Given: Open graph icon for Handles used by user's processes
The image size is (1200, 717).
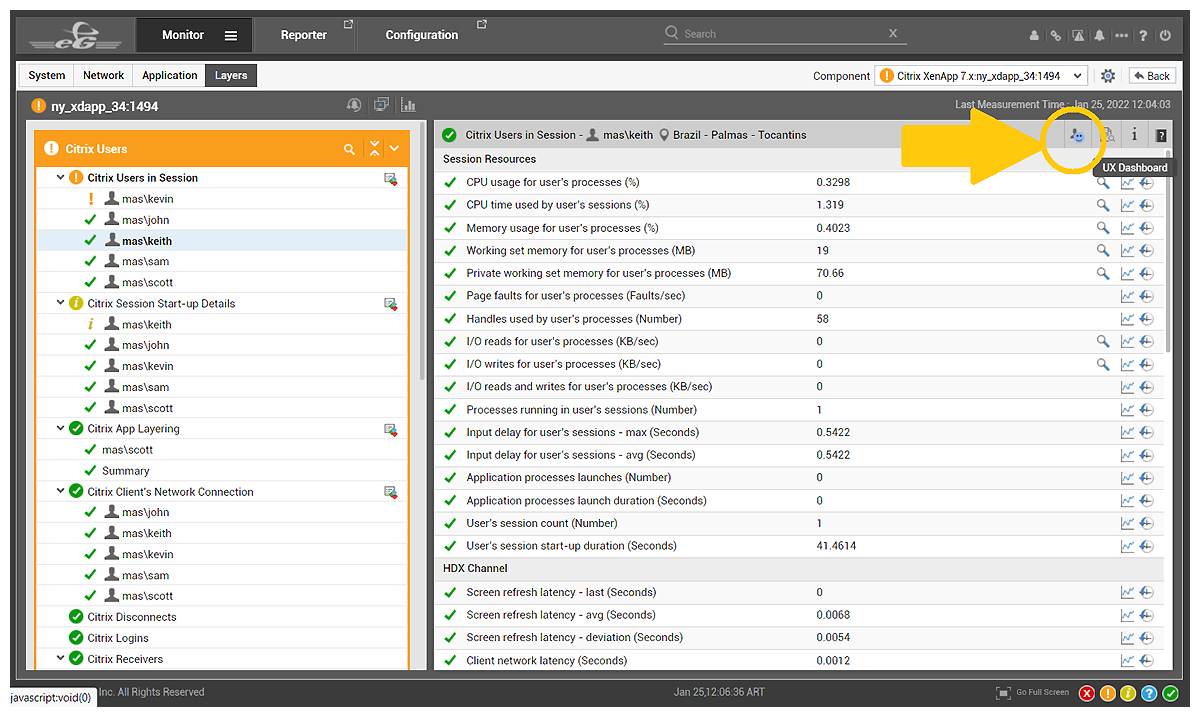Looking at the screenshot, I should tap(1128, 319).
